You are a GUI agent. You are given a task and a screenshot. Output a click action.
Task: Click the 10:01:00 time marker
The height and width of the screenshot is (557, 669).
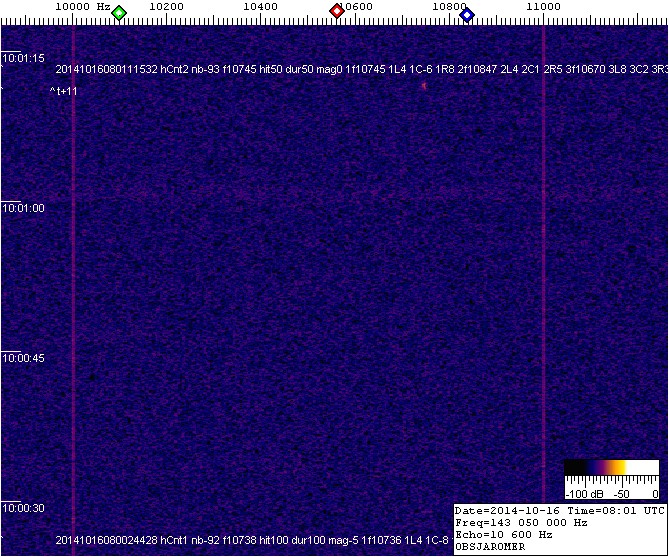[x=23, y=208]
